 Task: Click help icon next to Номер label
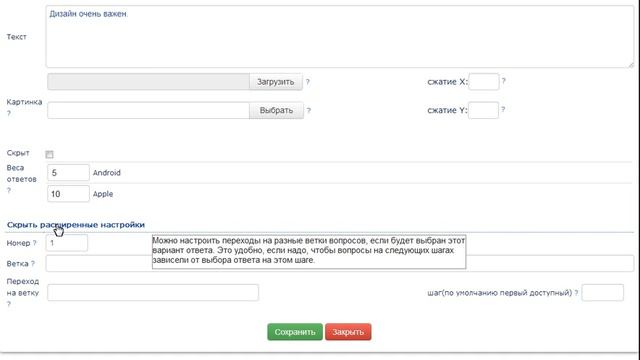(35, 243)
